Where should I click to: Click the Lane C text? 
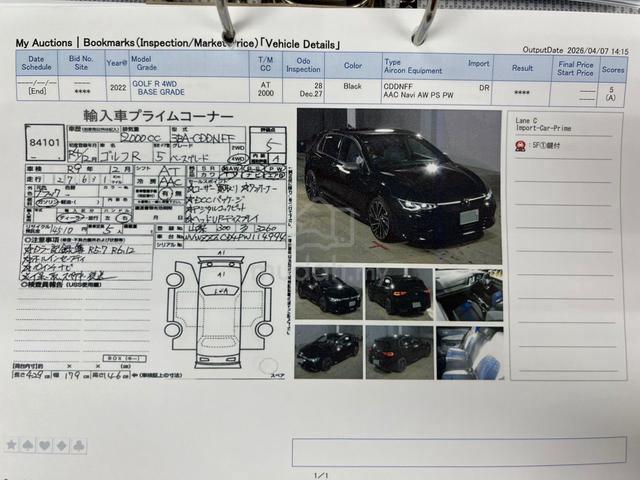pos(526,120)
